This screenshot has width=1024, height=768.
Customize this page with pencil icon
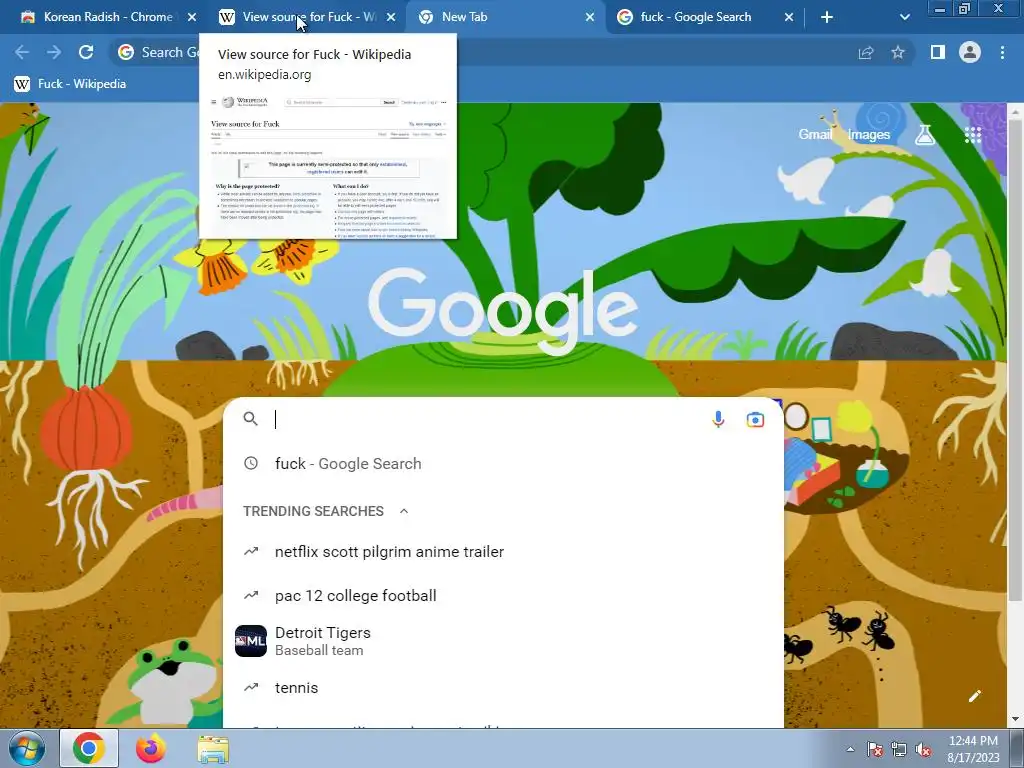(x=975, y=696)
